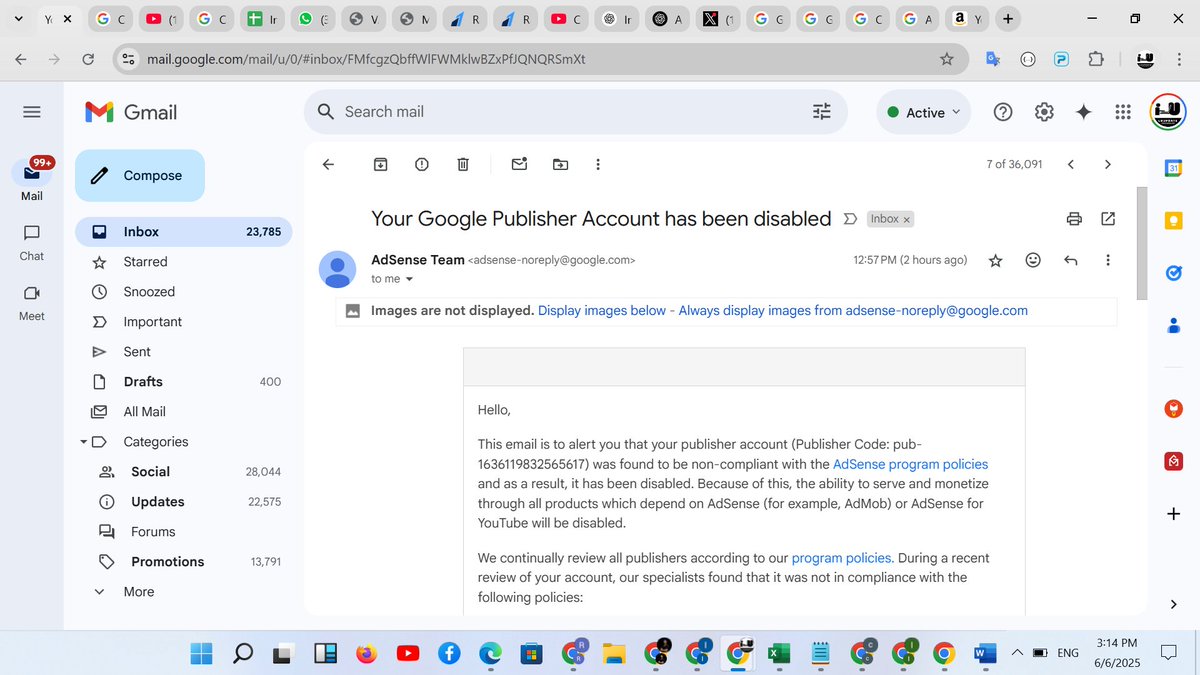Remove the Inbox label from the email
The height and width of the screenshot is (675, 1200).
(907, 219)
